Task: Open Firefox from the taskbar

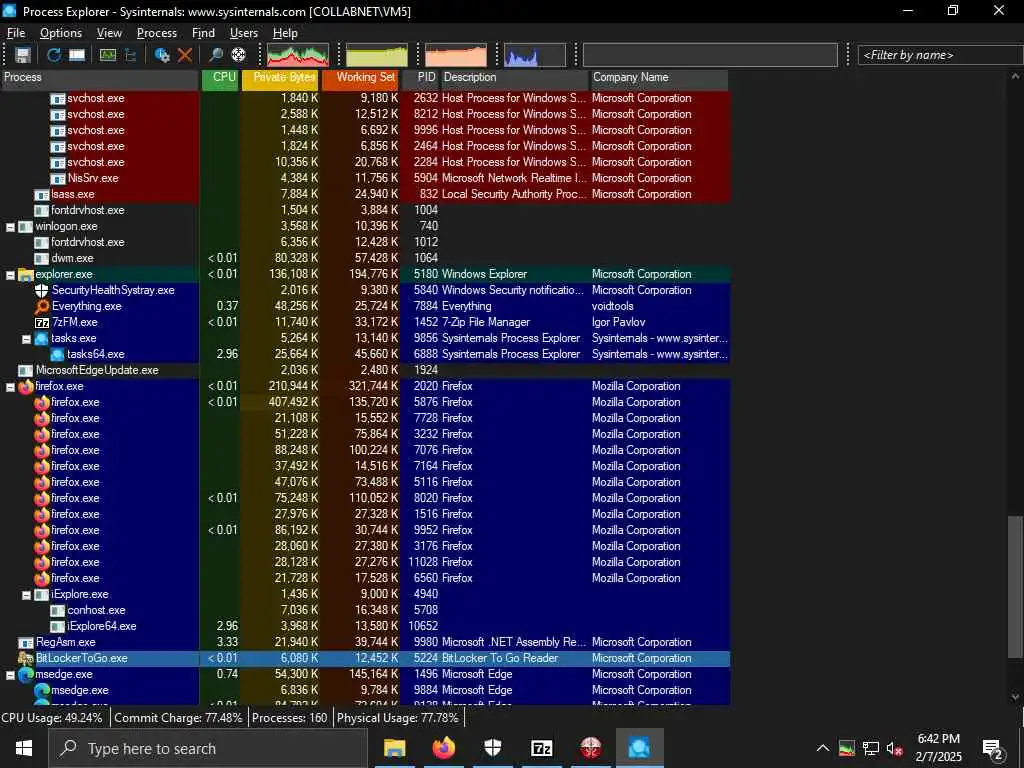Action: [443, 748]
